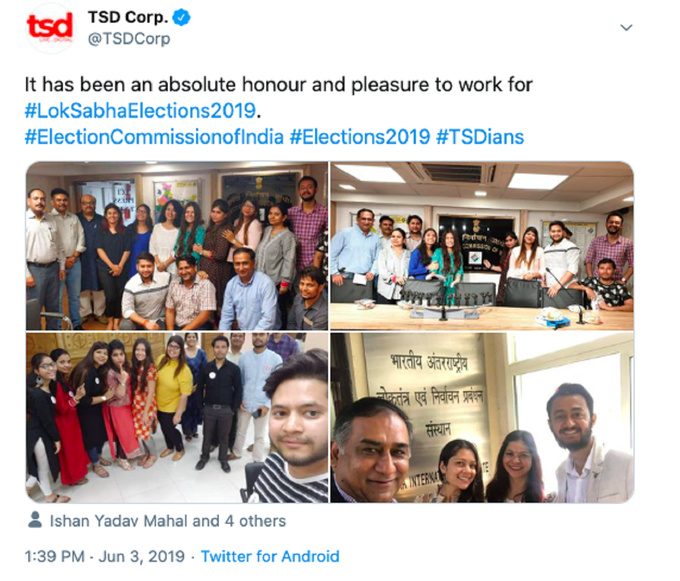The height and width of the screenshot is (581, 680).
Task: Open the @TSDCorp handle link
Action: pos(129,39)
